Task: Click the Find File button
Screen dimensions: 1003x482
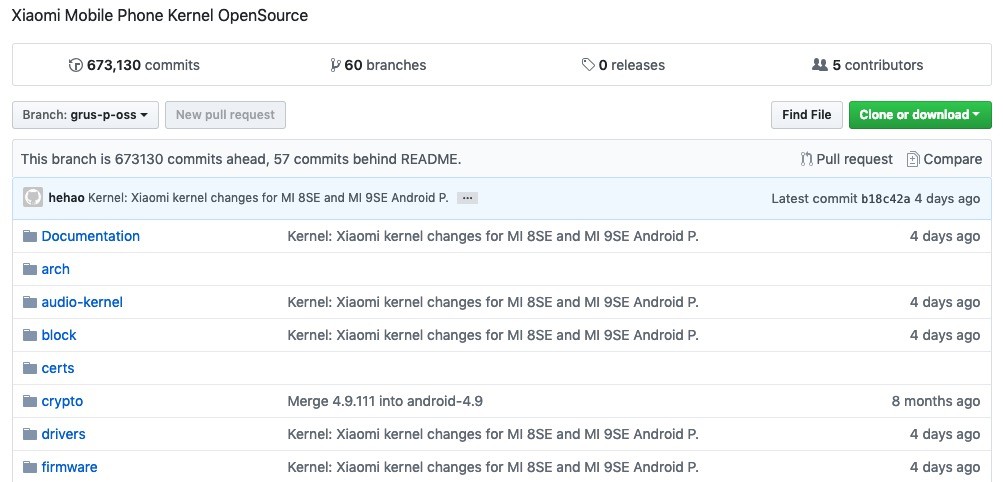Action: 807,115
